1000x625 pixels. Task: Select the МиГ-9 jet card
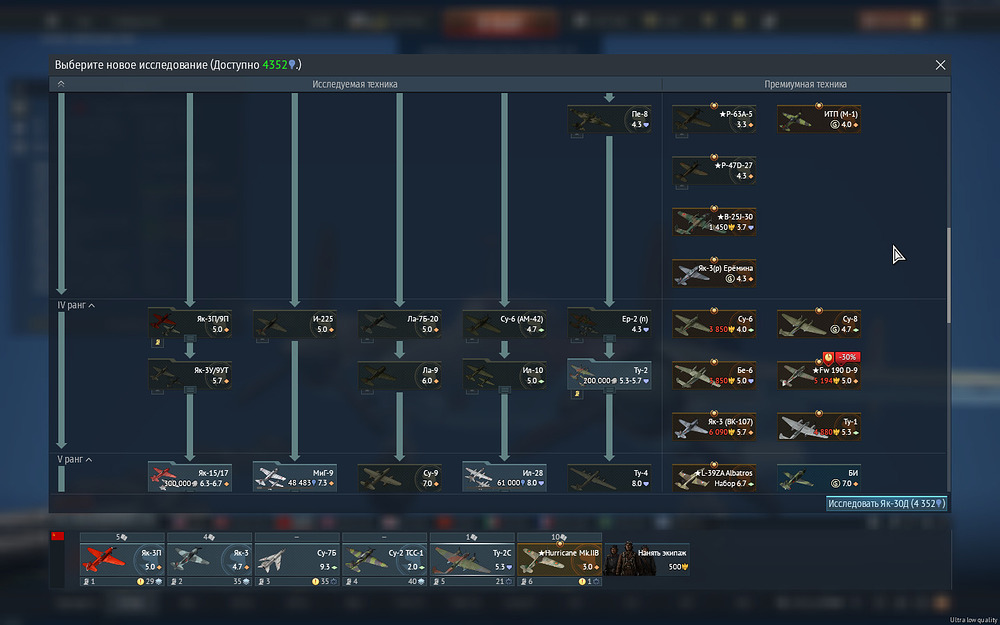pos(295,478)
